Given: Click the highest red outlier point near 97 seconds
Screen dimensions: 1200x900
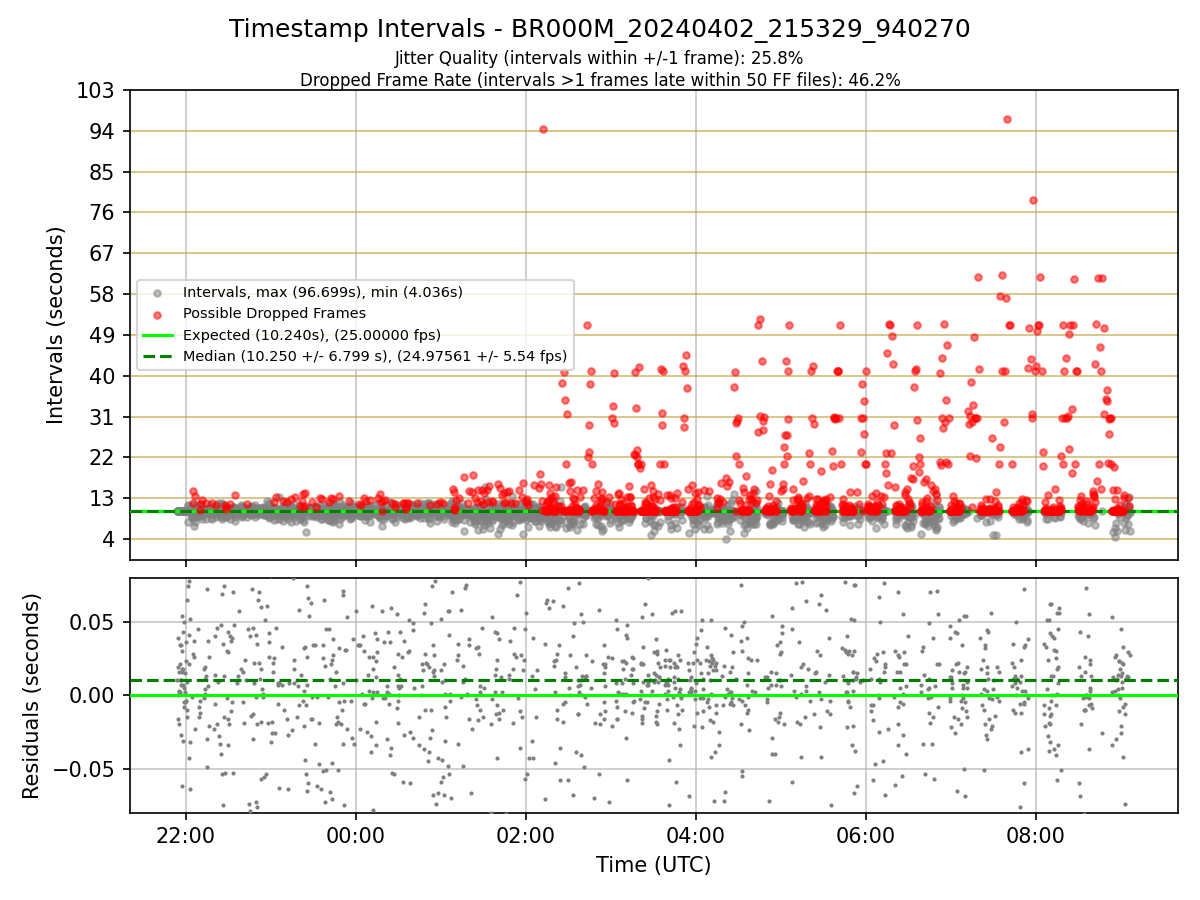Looking at the screenshot, I should coord(1007,119).
